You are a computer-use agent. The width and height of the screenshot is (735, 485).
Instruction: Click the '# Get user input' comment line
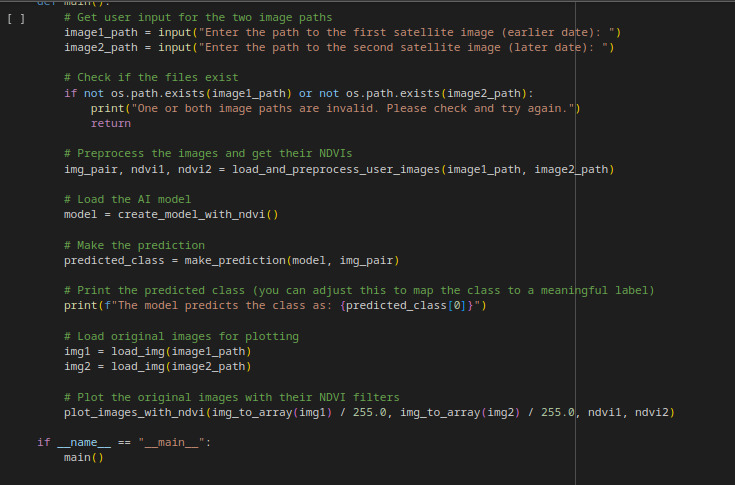click(x=197, y=18)
